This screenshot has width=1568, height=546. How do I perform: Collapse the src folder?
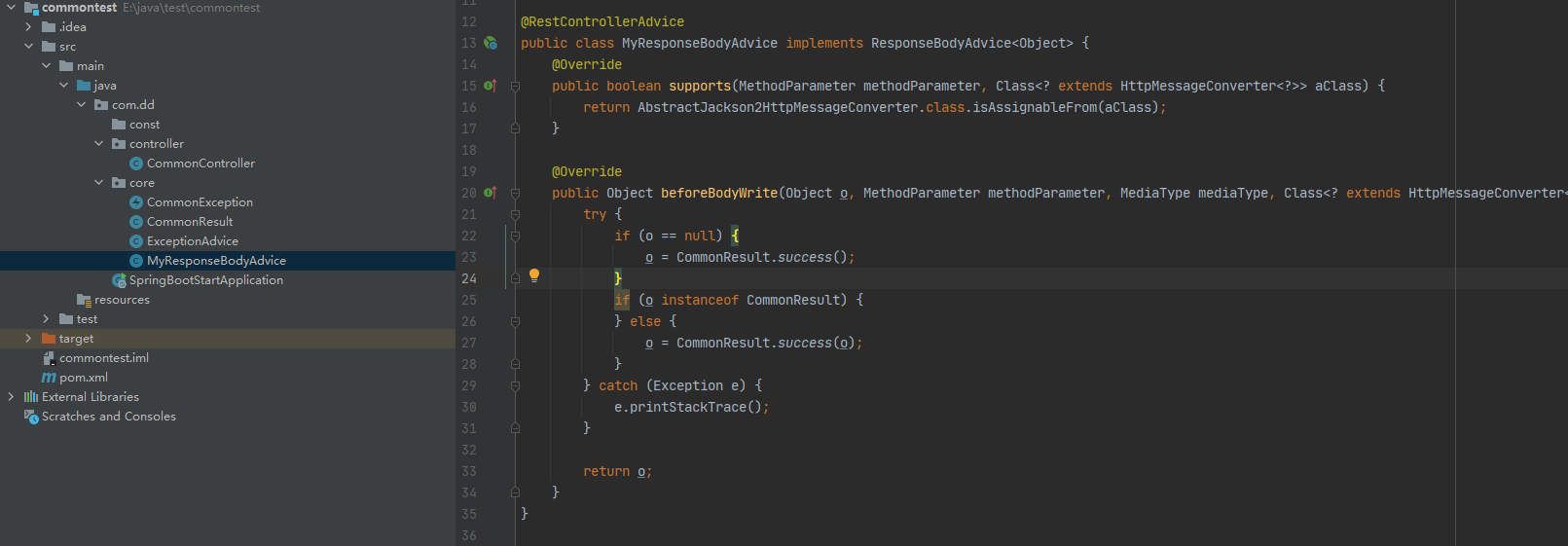click(x=29, y=47)
